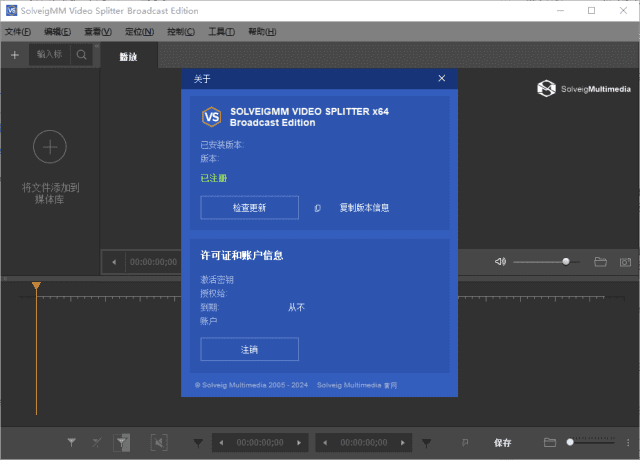Viewport: 640px width, 460px height.
Task: Open the 文件 menu
Action: point(18,32)
